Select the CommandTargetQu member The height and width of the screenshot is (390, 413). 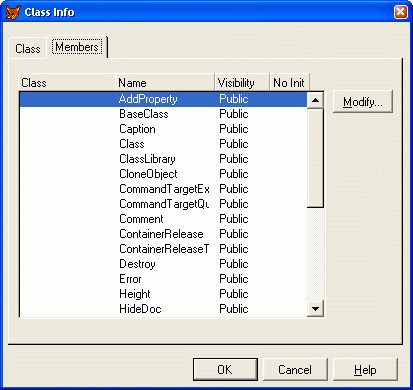164,204
